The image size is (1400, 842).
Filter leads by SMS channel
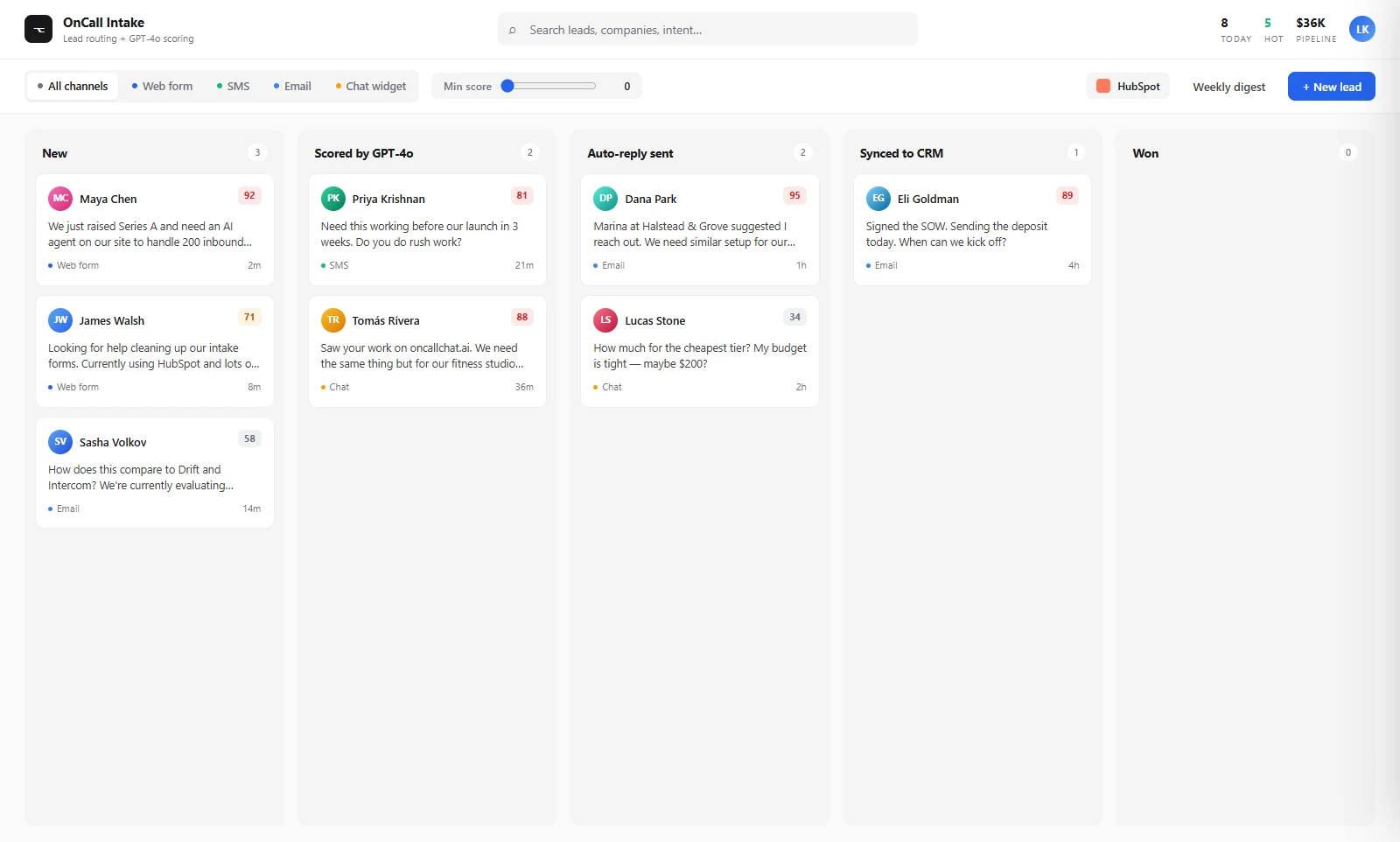(x=233, y=86)
